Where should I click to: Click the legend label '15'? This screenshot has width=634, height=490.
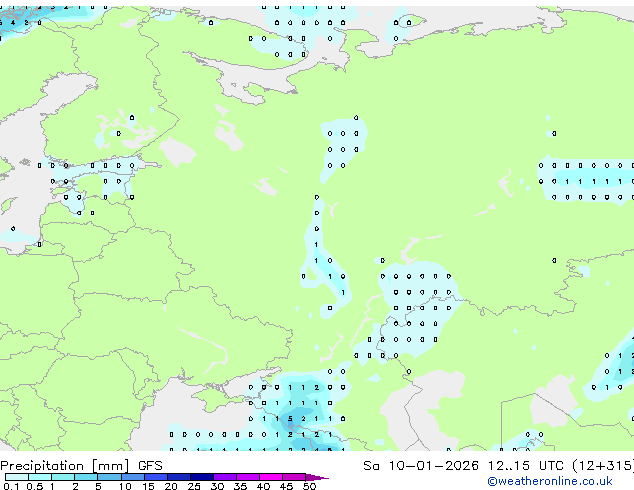point(148,486)
